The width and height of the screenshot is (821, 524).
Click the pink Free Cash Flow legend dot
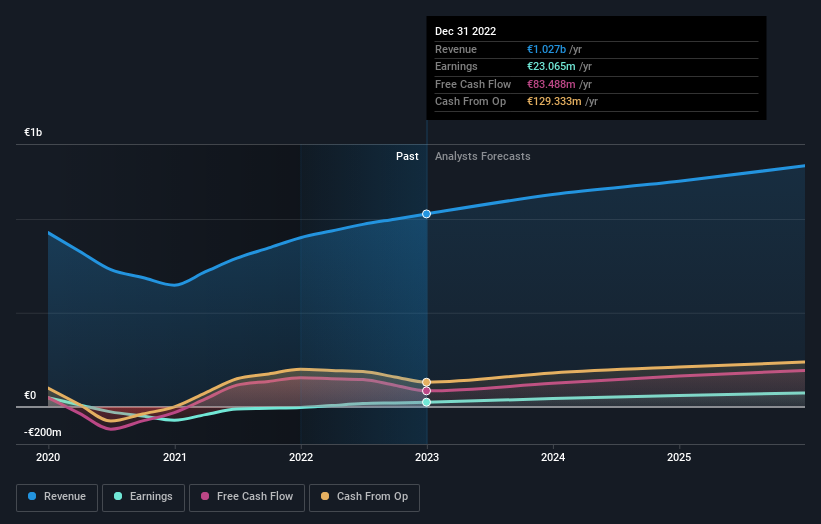[205, 496]
